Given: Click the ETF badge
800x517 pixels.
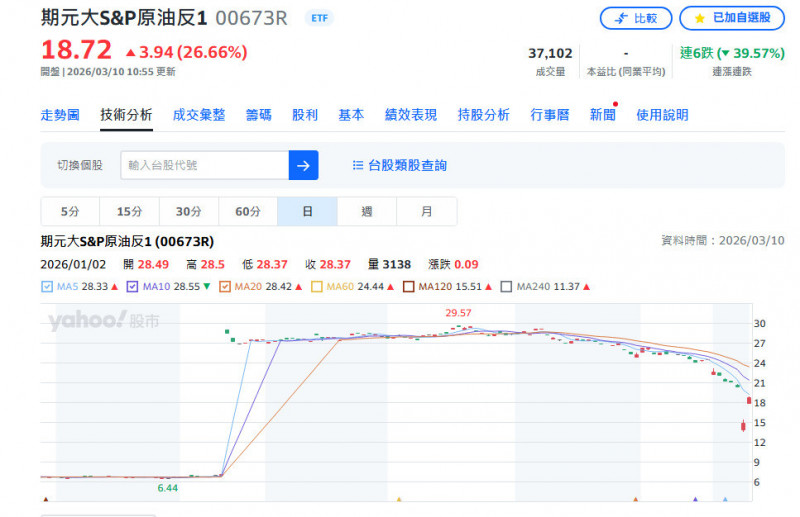Looking at the screenshot, I should click(x=319, y=18).
